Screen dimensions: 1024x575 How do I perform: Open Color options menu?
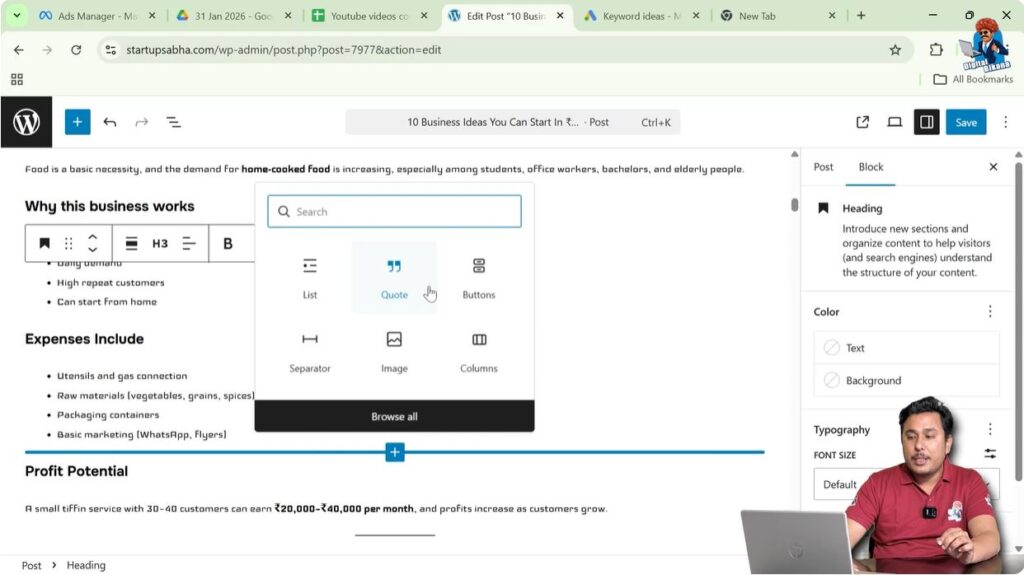tap(990, 312)
